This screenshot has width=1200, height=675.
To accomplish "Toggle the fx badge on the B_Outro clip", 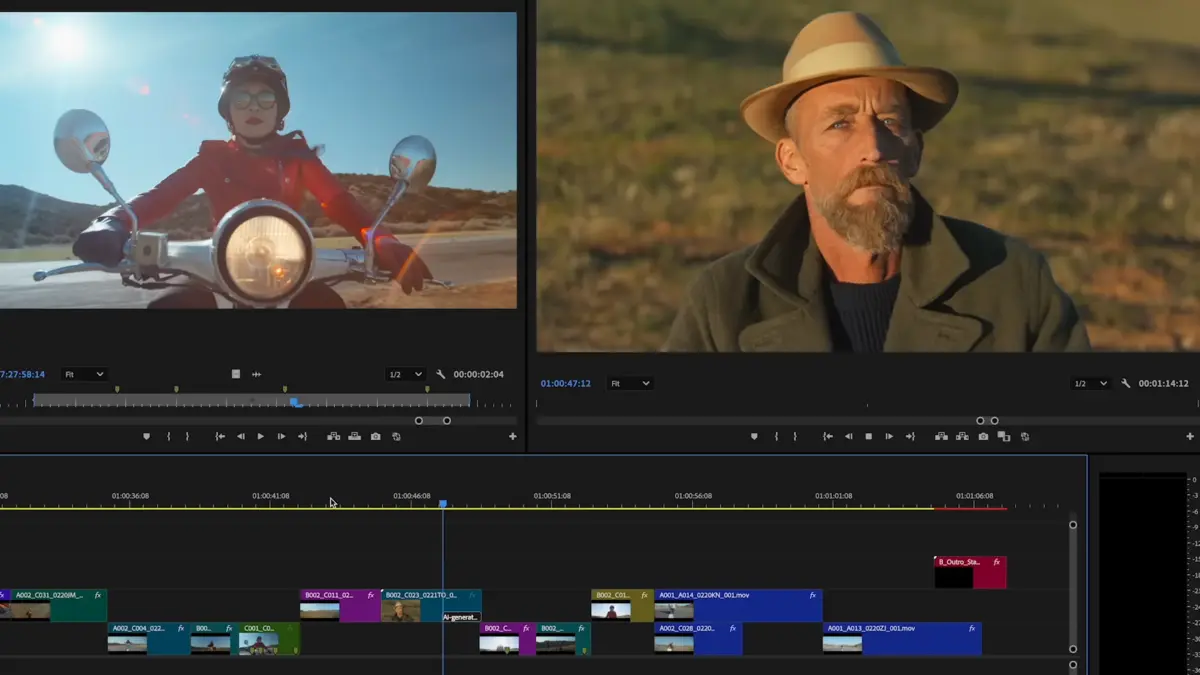I will [x=995, y=563].
